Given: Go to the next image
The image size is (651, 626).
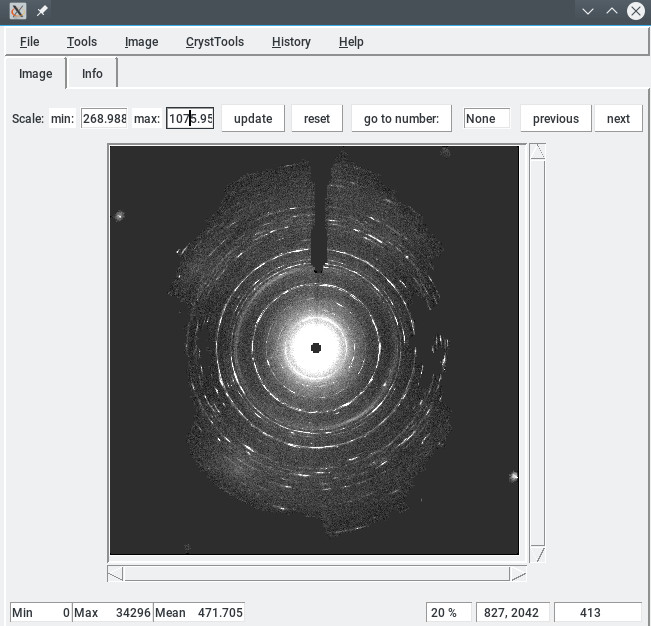Looking at the screenshot, I should tap(618, 118).
